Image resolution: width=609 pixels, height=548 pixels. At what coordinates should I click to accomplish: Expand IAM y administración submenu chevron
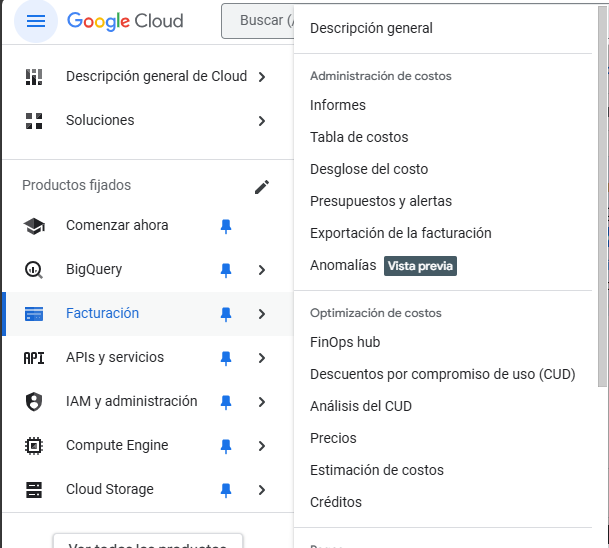click(262, 402)
